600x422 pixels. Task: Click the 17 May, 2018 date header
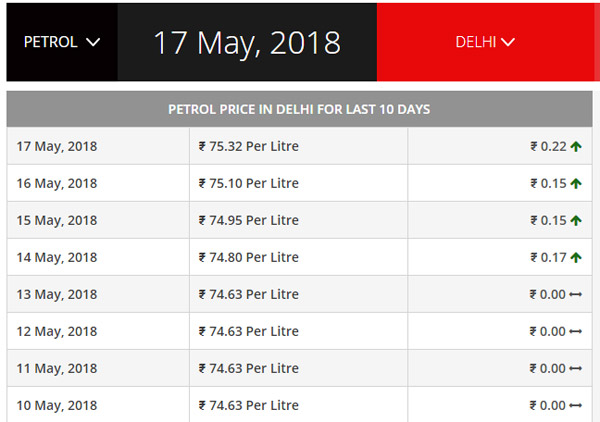(x=247, y=42)
